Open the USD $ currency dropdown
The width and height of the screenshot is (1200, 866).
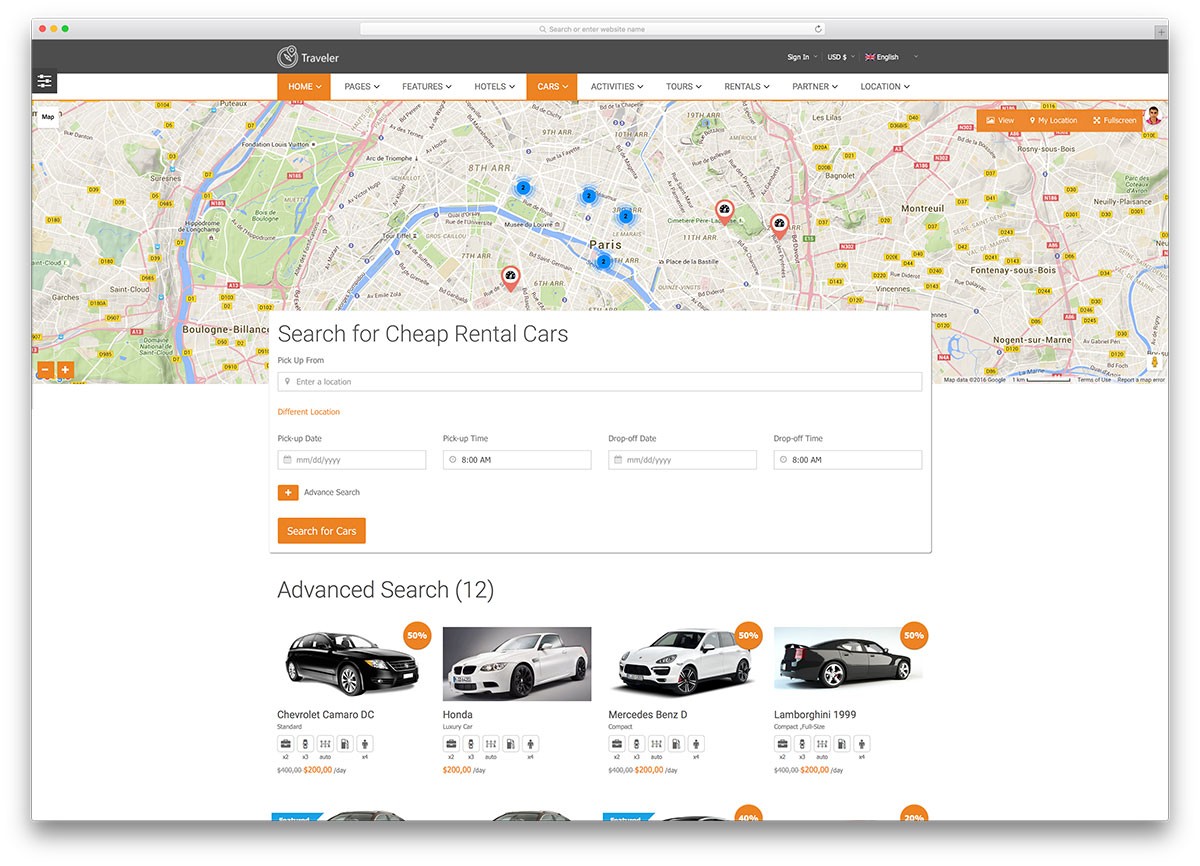point(841,57)
